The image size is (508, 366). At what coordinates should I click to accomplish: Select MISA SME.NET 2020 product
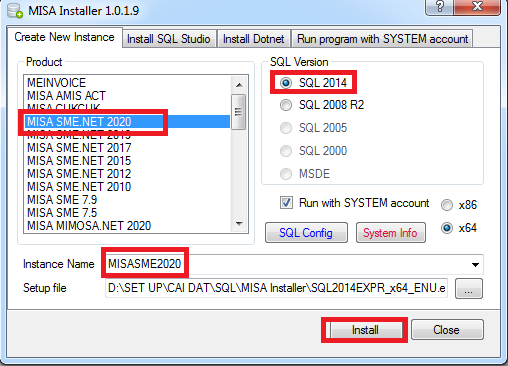(127, 122)
